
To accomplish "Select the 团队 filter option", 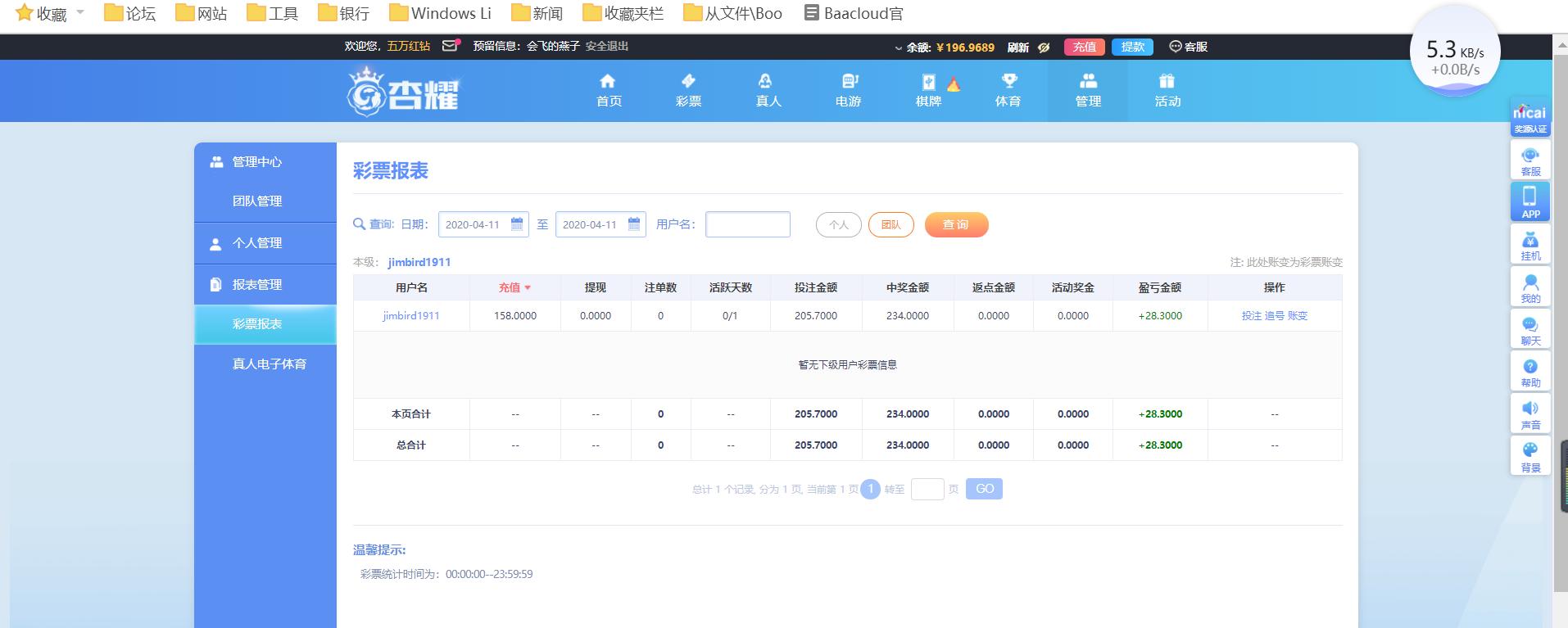I will 890,225.
